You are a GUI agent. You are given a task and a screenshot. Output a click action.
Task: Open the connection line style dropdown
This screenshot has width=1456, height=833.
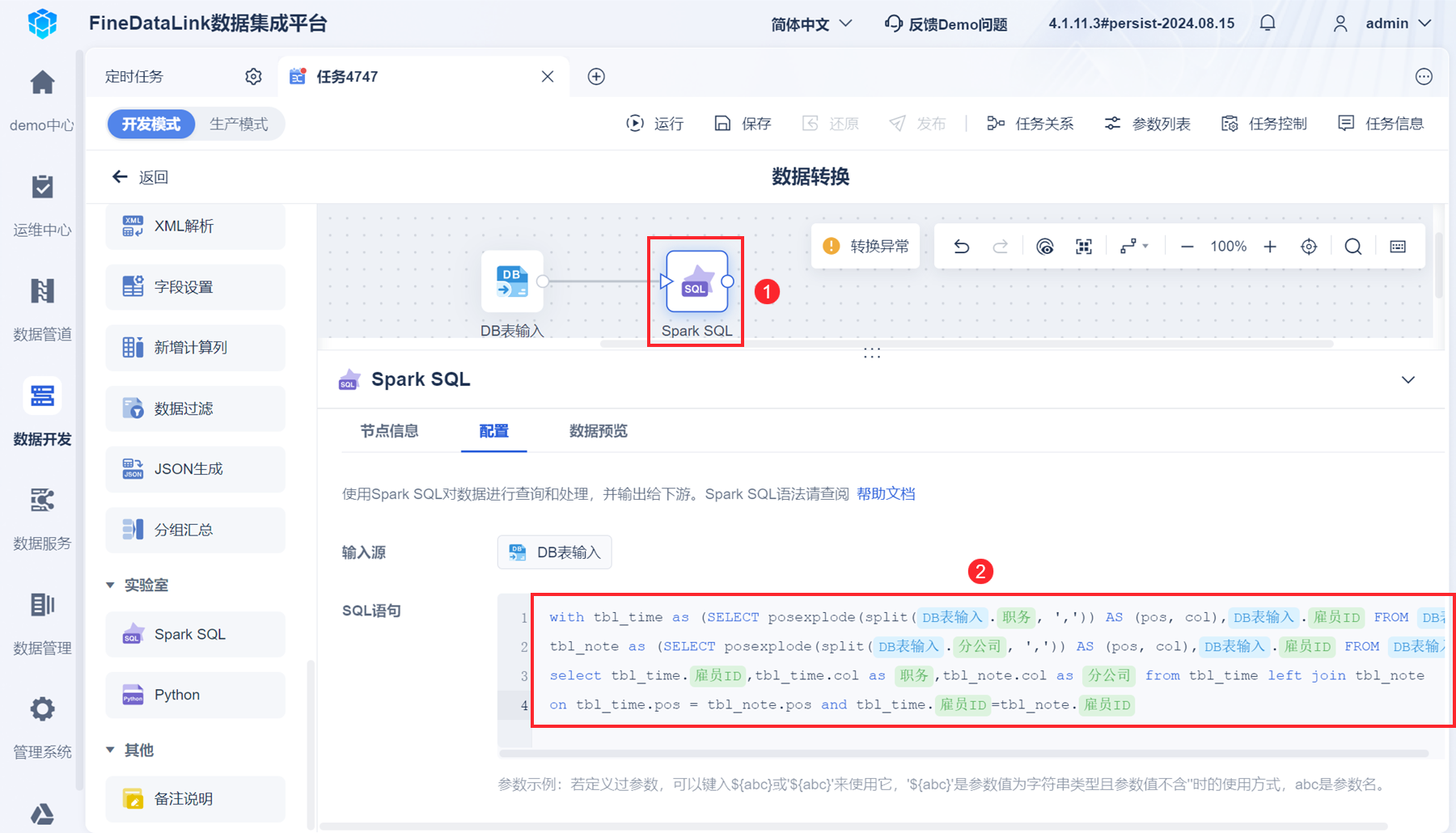point(1134,247)
